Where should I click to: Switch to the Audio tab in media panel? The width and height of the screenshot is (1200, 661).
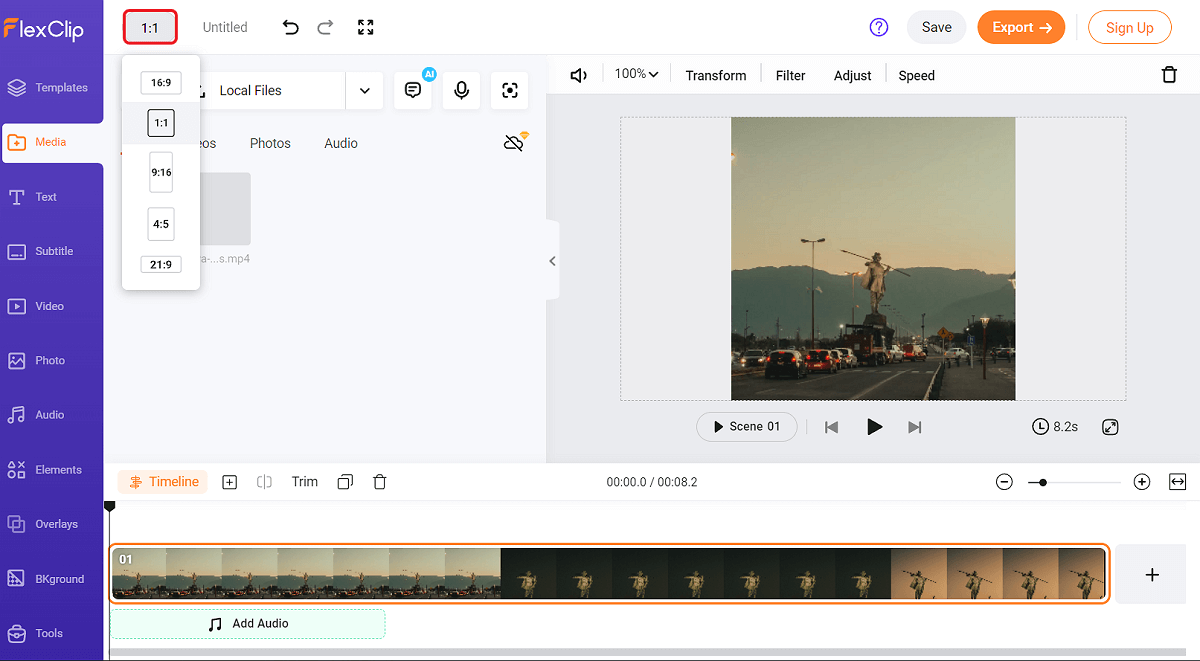coord(340,142)
